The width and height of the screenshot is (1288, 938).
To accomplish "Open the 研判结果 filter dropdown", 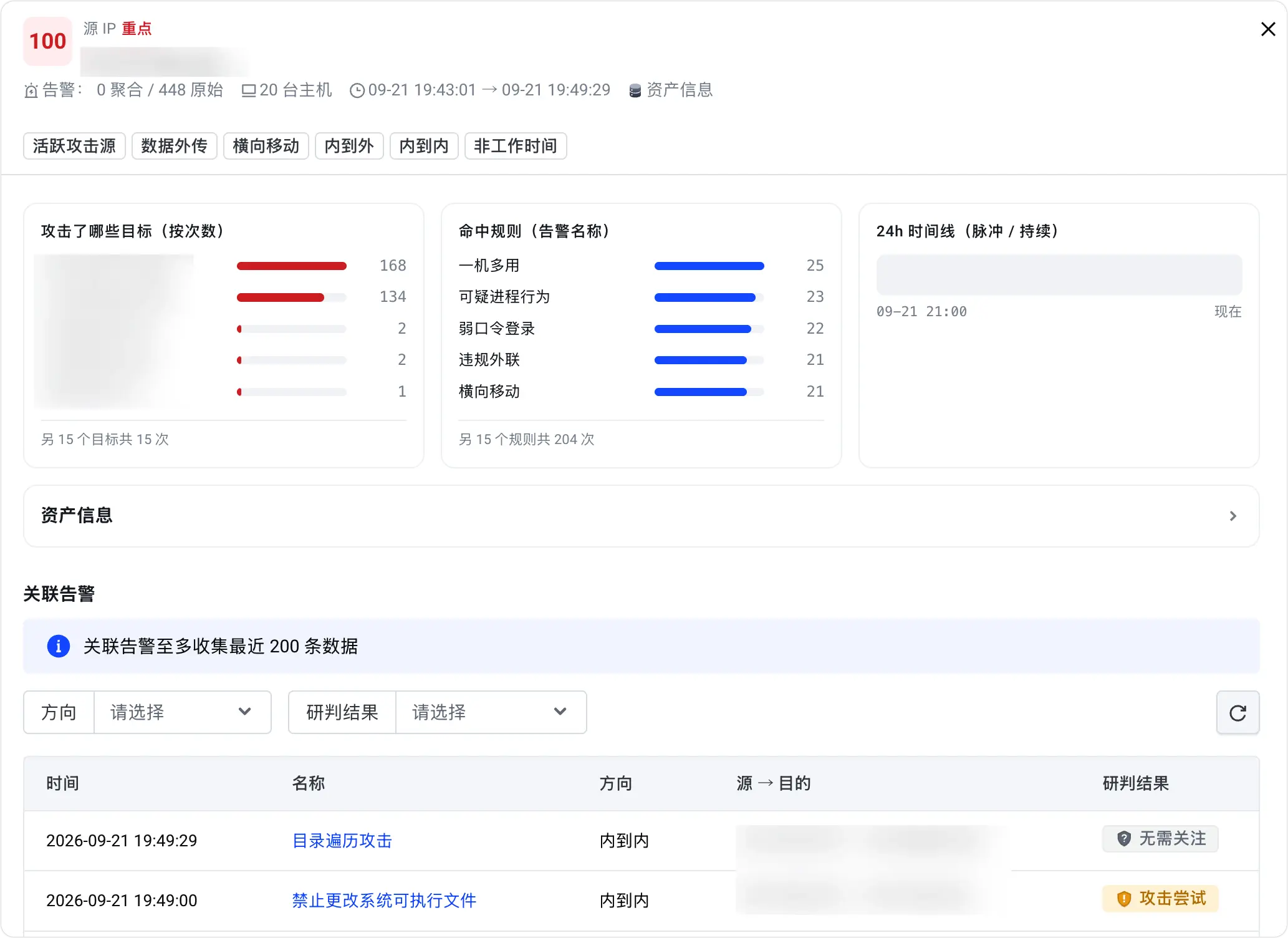I will coord(491,712).
